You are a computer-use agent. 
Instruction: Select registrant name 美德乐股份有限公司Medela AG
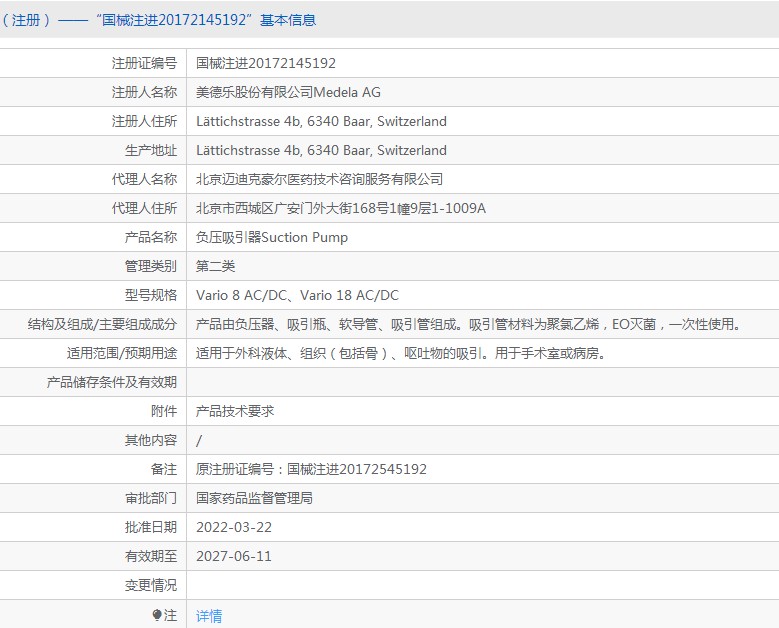point(288,92)
